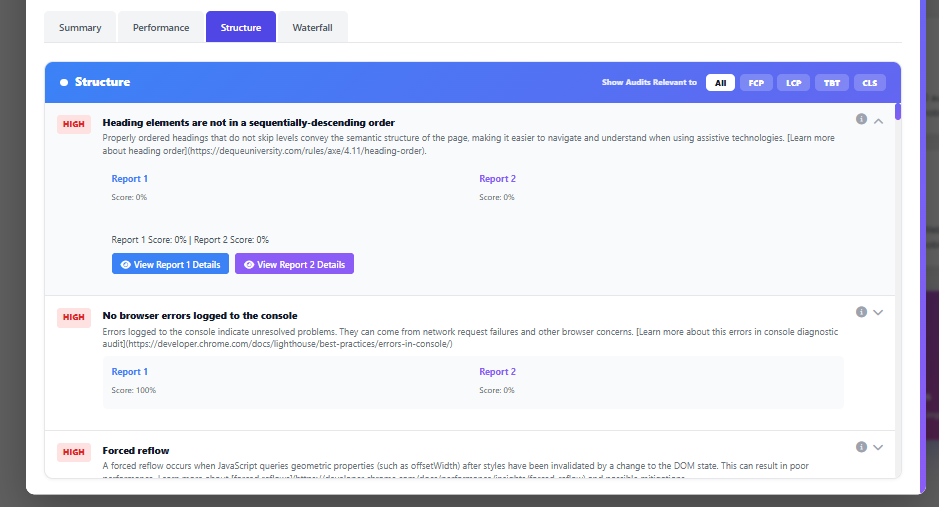Expand the No browser errors audit
The image size is (939, 507).
[879, 312]
